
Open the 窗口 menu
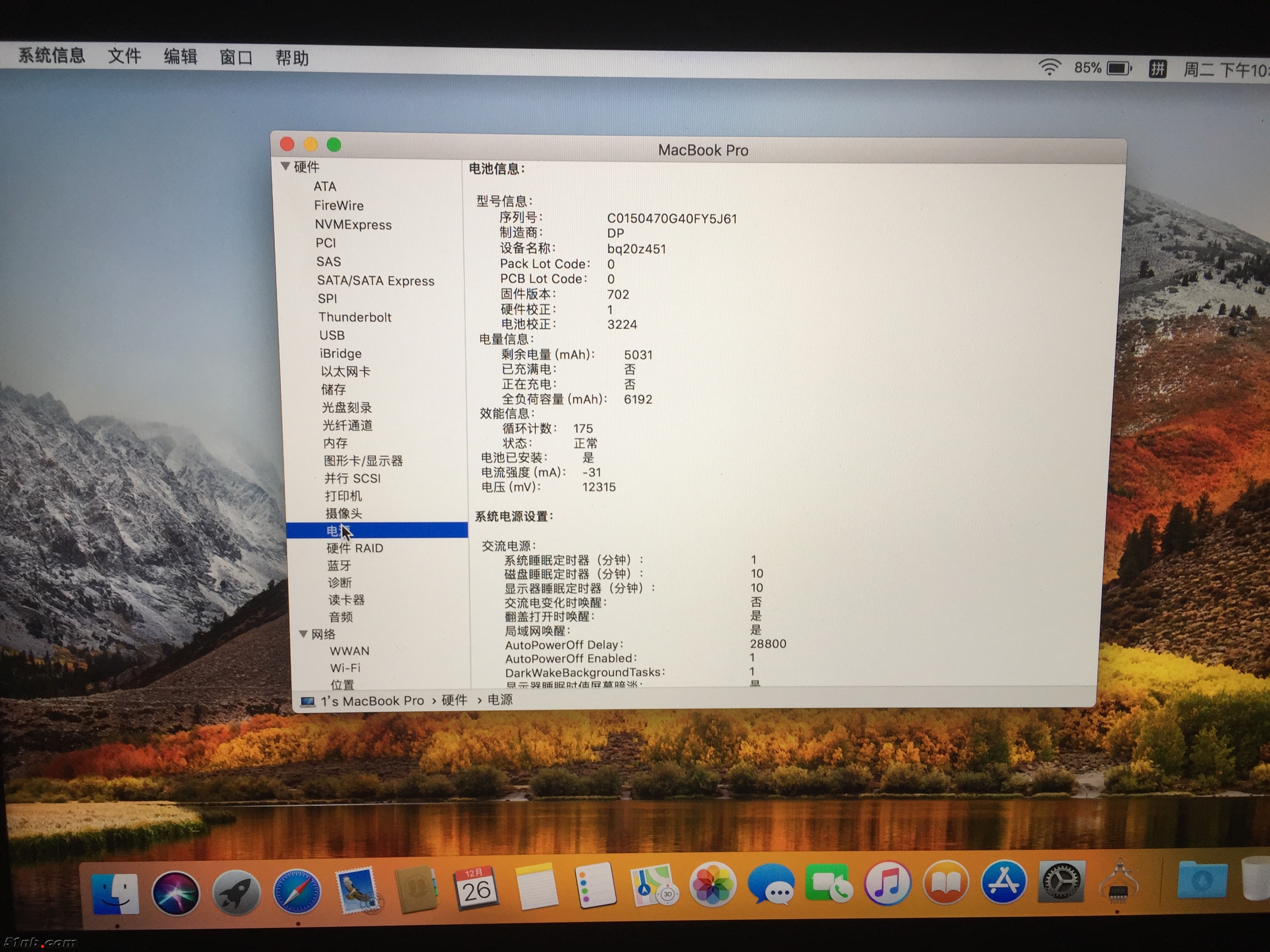236,58
